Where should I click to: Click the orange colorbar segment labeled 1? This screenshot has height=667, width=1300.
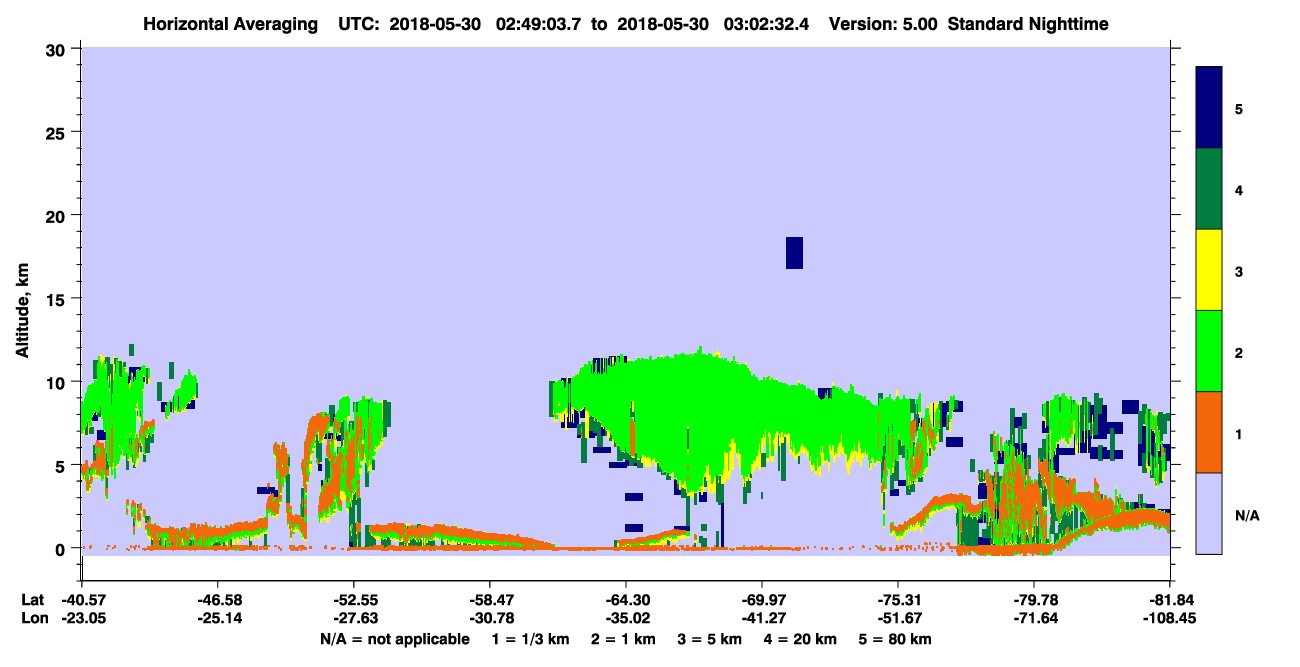point(1209,432)
